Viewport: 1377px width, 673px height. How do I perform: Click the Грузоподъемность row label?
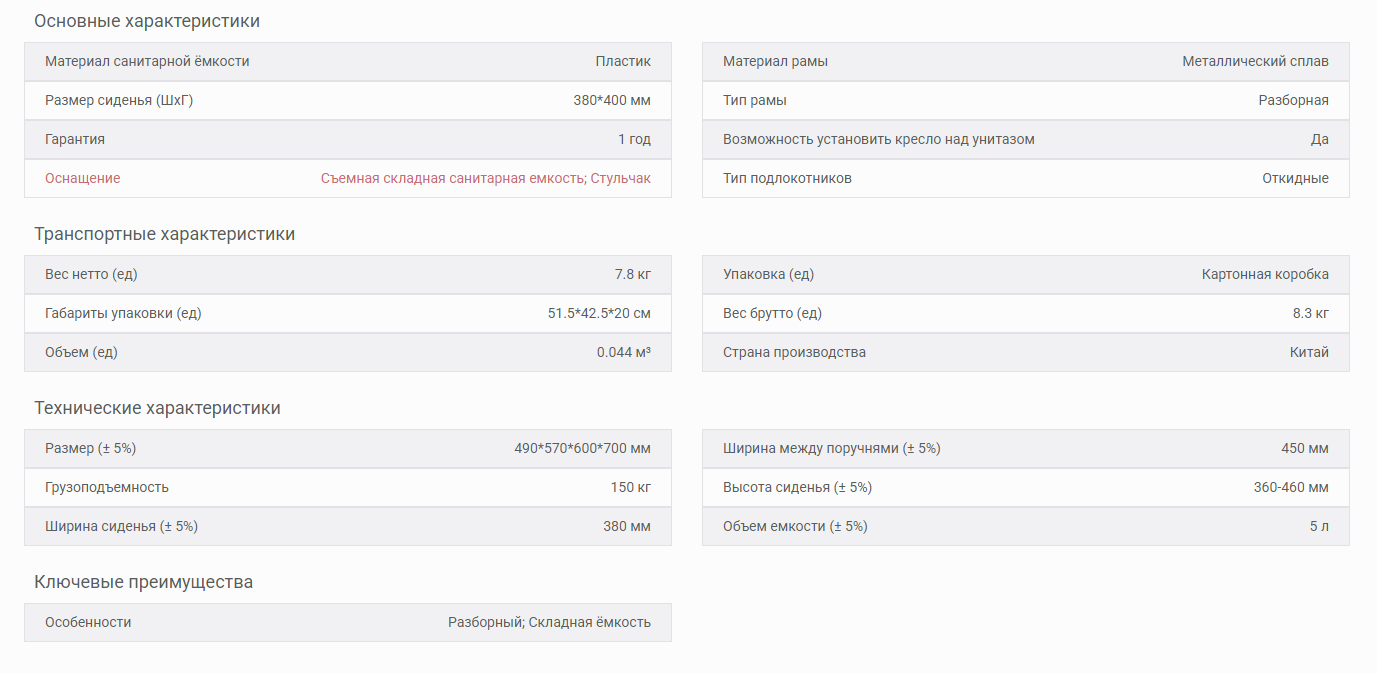tap(107, 487)
